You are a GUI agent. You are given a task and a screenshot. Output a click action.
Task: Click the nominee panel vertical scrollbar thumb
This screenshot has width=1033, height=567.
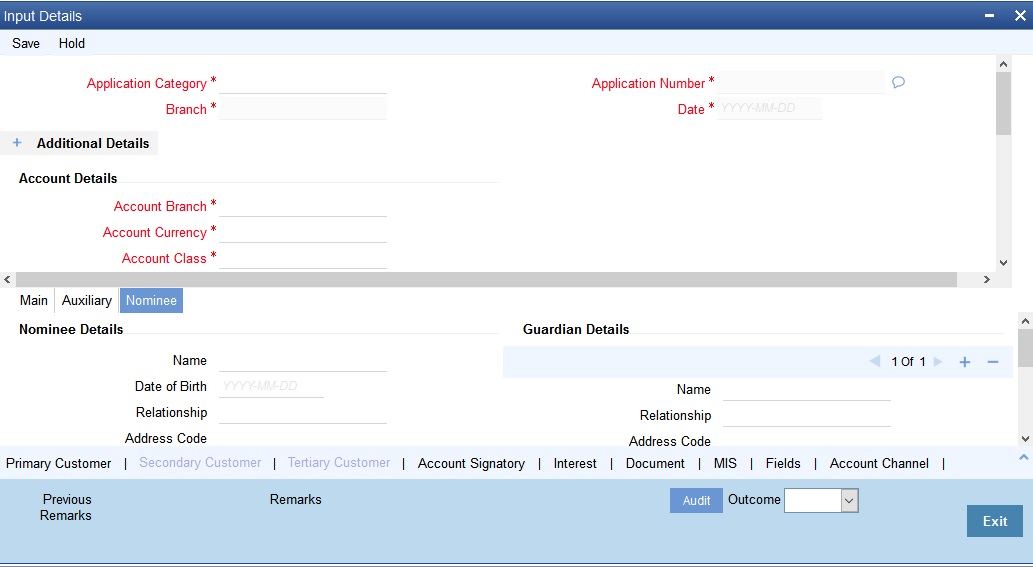pyautogui.click(x=1025, y=348)
